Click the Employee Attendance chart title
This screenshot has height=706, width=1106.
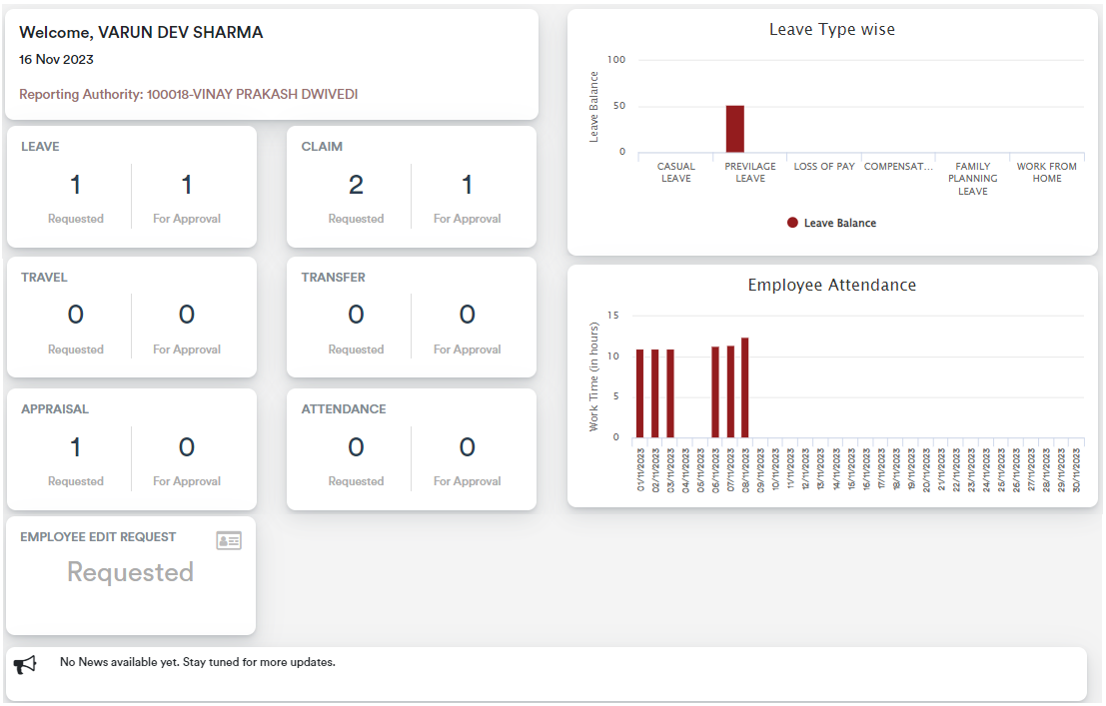(x=831, y=285)
